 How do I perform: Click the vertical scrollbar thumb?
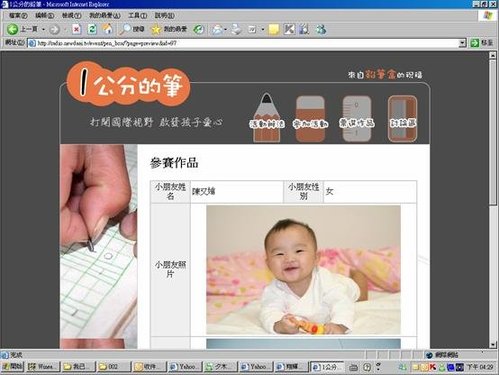pos(493,132)
